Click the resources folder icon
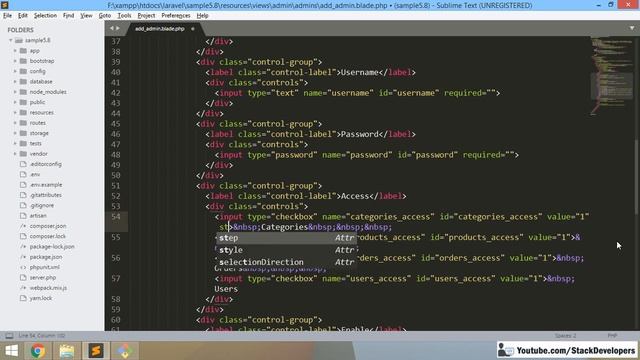Viewport: 640px width, 360px height. (23, 112)
